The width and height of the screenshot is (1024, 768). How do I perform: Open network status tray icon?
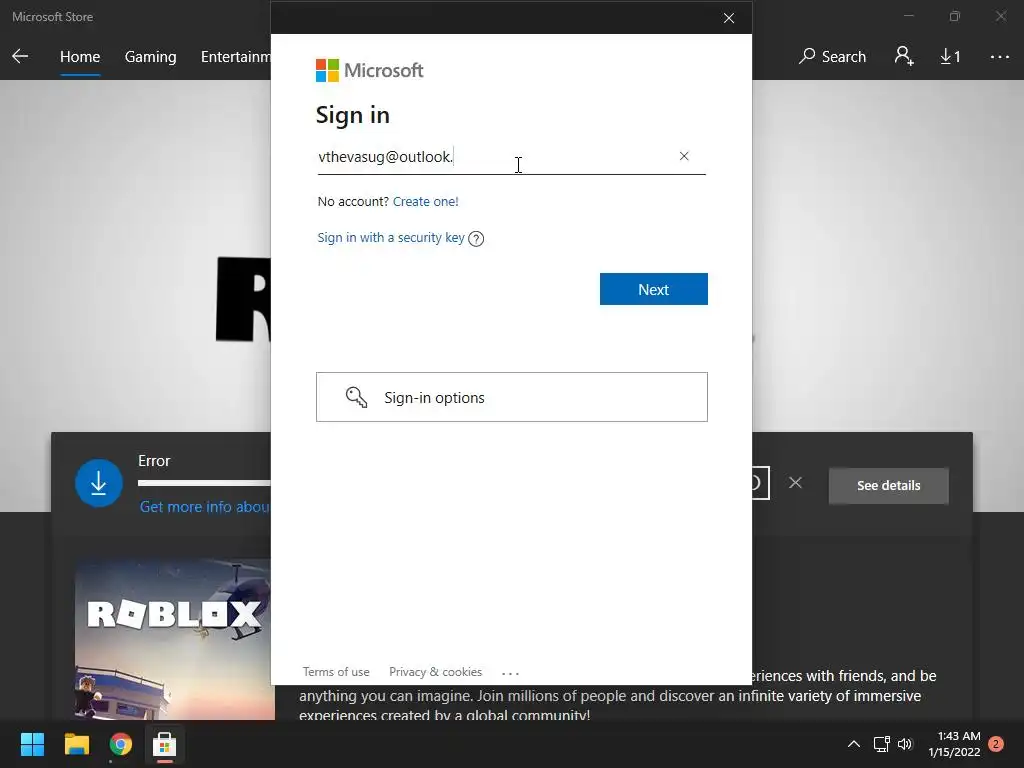882,744
